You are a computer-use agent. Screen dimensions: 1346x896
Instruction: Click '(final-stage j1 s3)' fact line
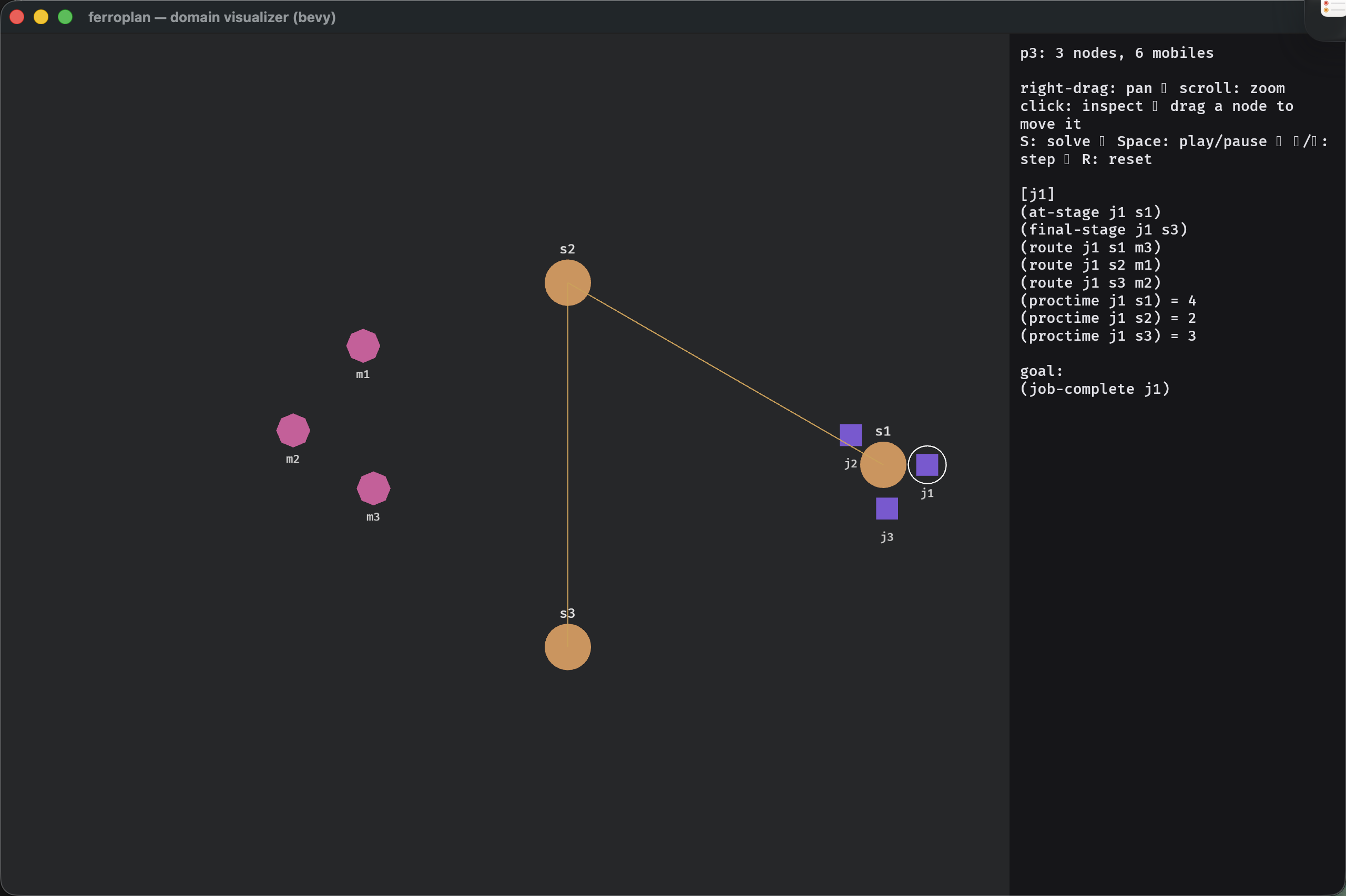(x=1104, y=230)
